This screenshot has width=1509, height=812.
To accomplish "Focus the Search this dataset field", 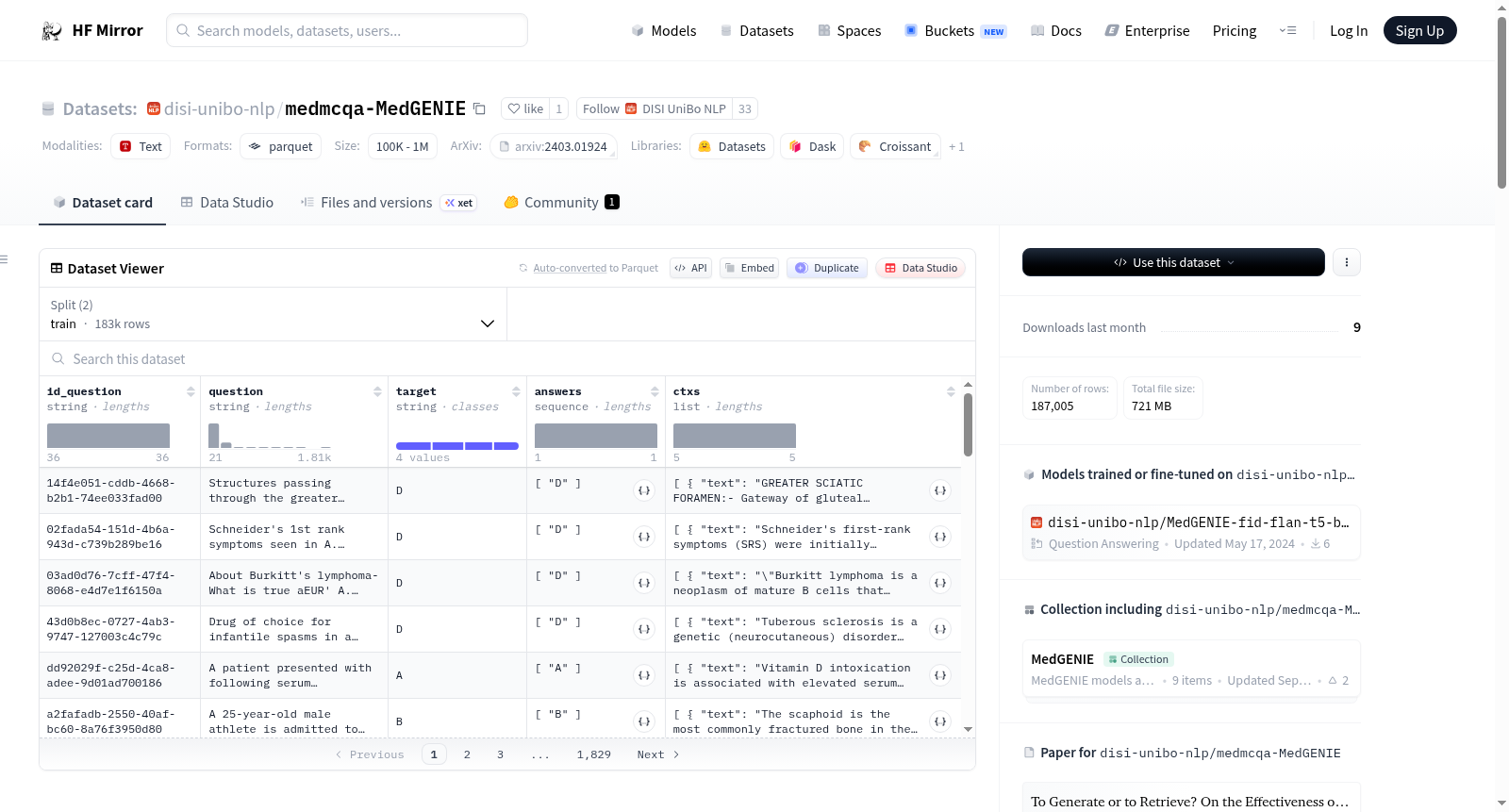I will click(507, 358).
